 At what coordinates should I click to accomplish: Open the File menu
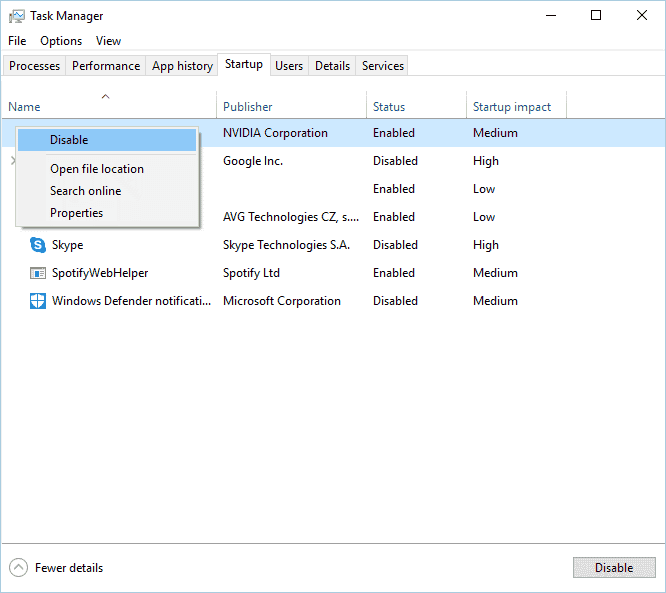coord(17,41)
